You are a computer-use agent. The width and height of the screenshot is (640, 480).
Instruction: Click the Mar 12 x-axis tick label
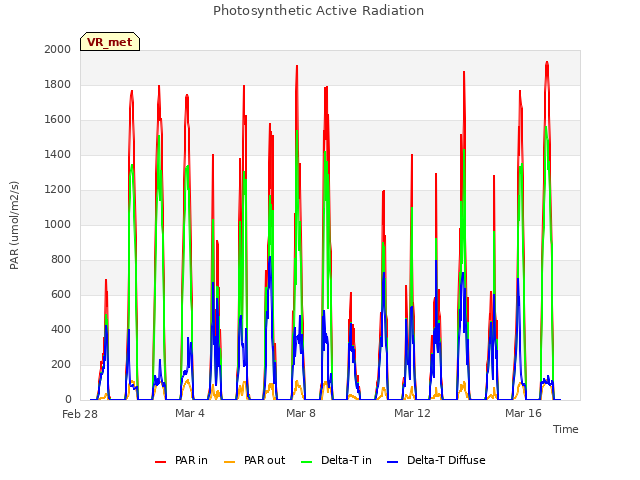click(x=412, y=413)
